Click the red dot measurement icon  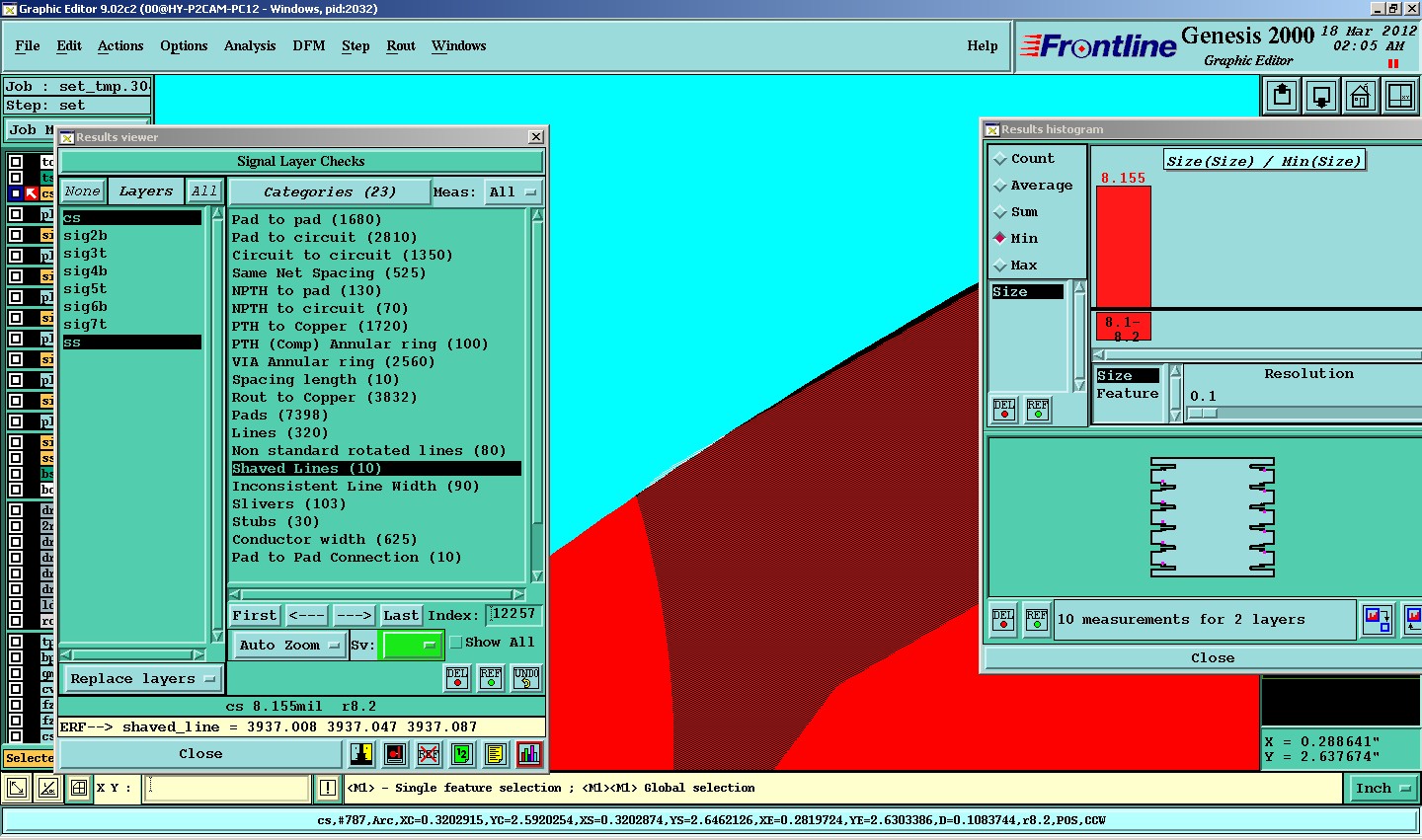click(x=395, y=754)
